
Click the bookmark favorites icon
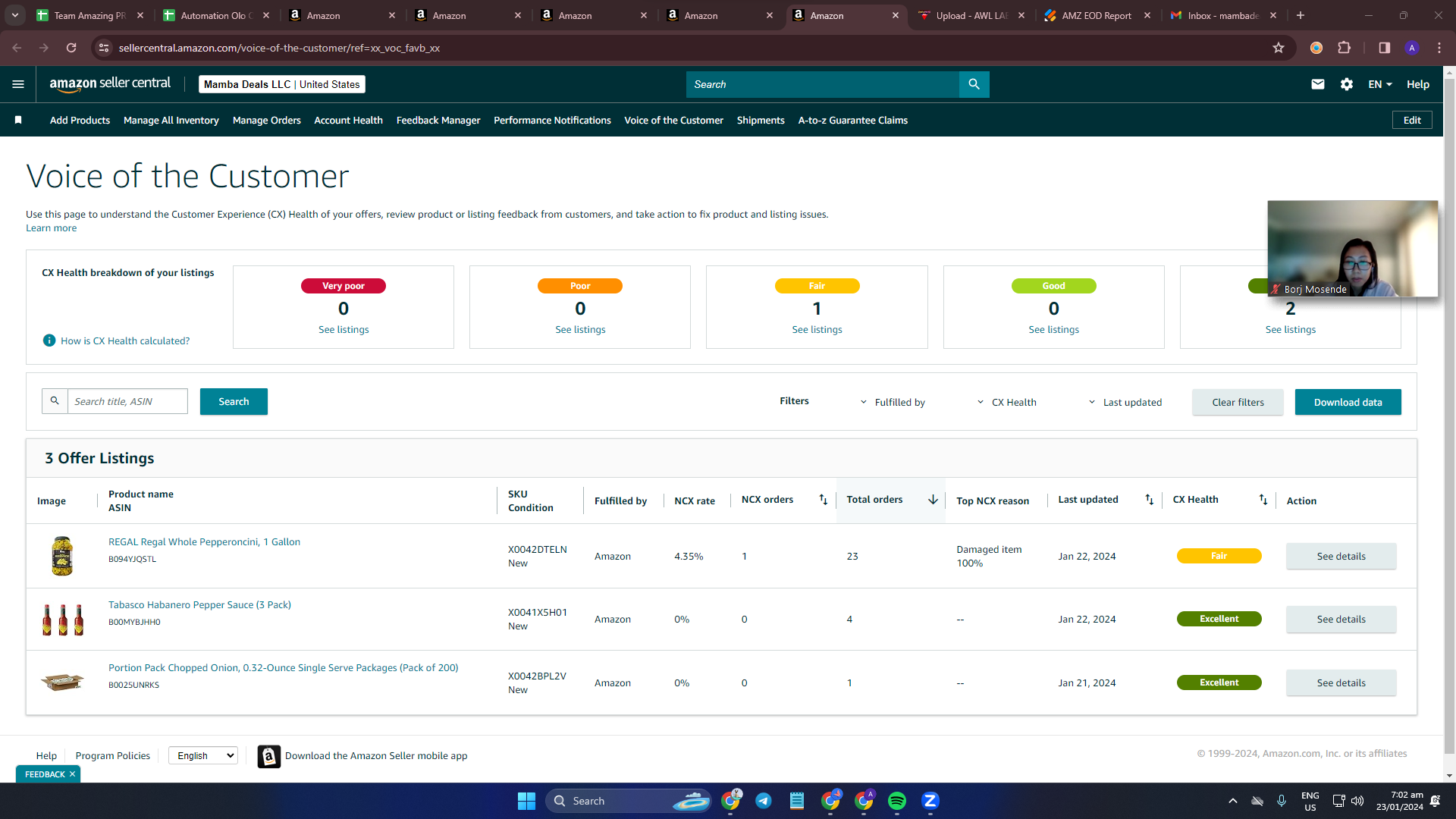[x=18, y=120]
